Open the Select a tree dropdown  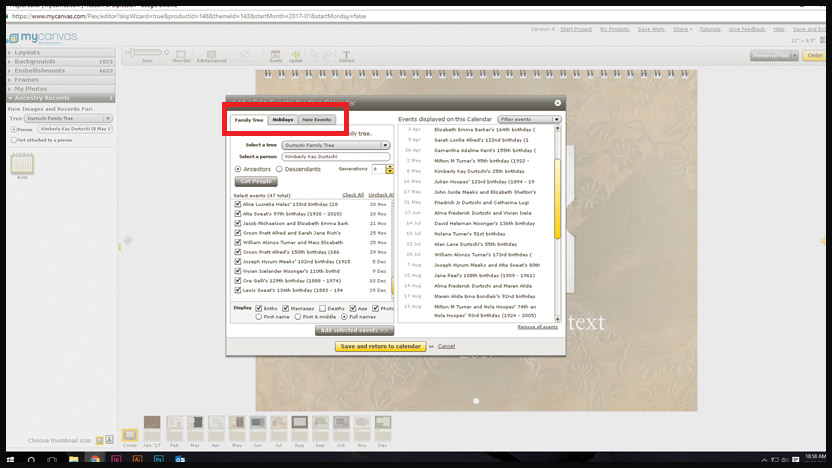336,145
